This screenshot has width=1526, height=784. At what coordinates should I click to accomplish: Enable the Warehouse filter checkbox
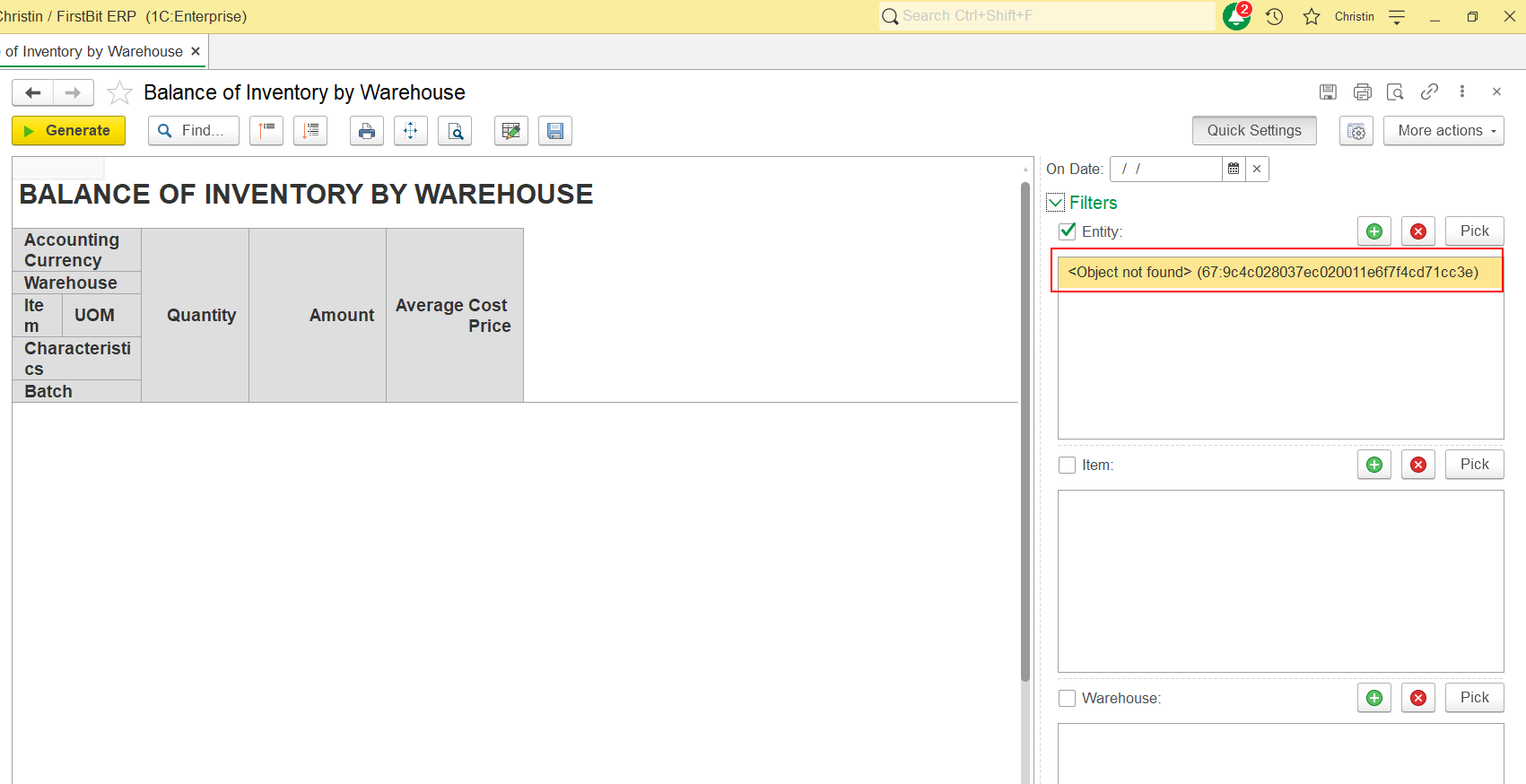[1068, 698]
